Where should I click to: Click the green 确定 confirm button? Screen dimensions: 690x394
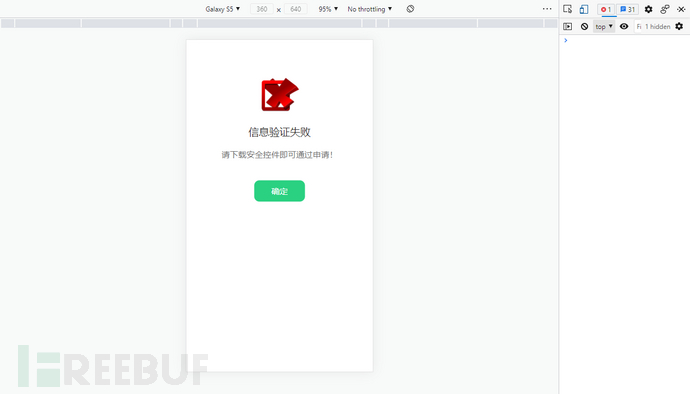(279, 191)
